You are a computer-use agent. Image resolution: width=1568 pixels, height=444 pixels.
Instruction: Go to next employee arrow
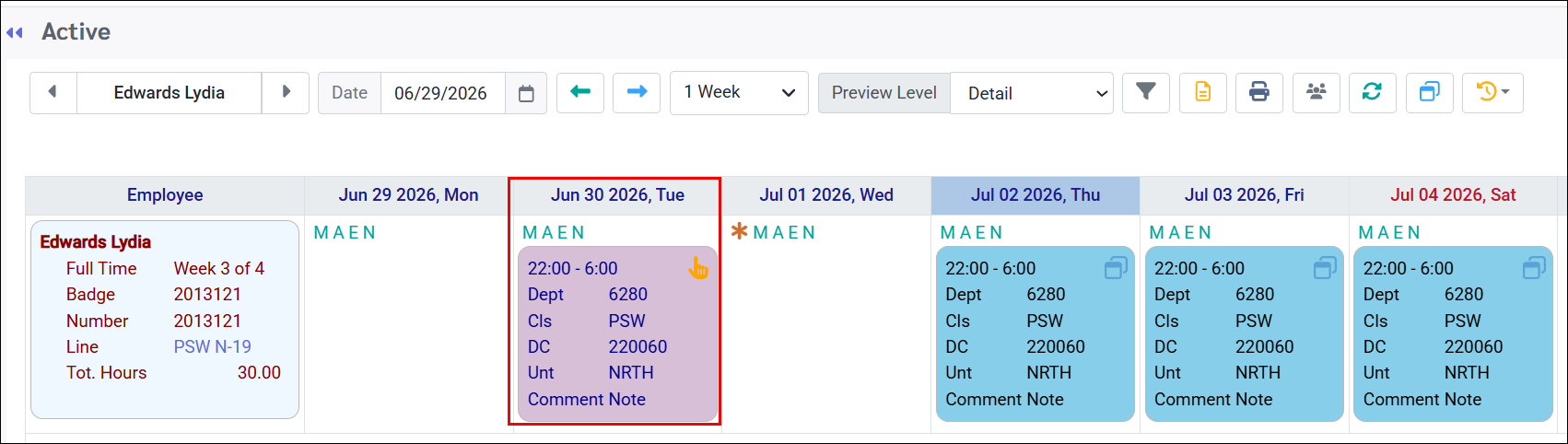click(x=286, y=92)
